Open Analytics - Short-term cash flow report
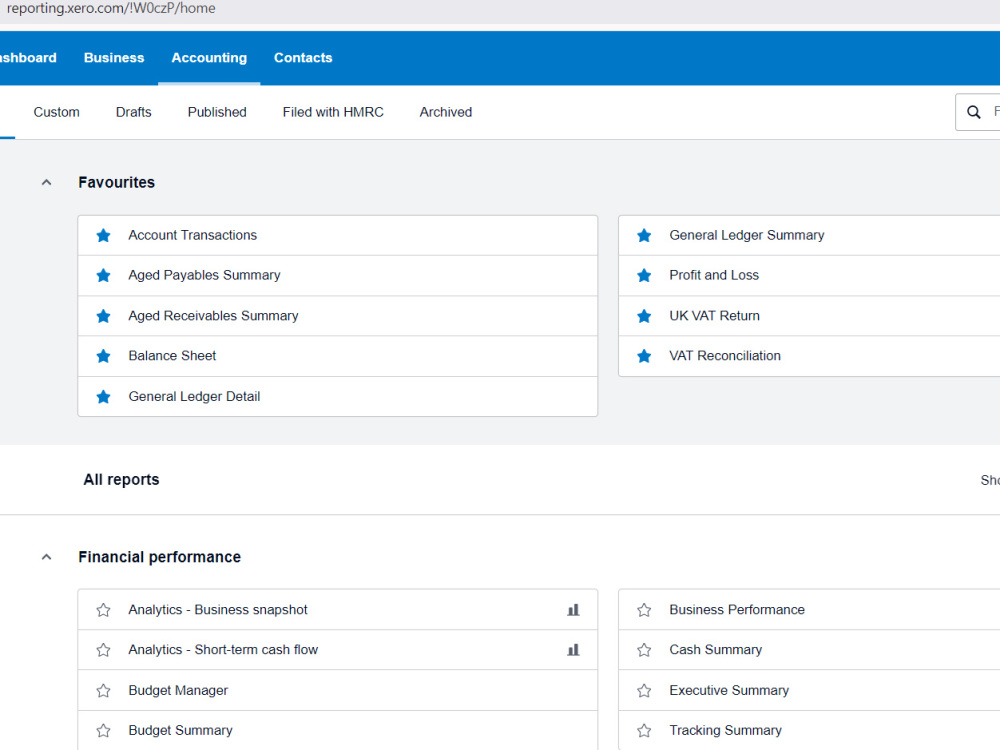1000x750 pixels. 223,650
